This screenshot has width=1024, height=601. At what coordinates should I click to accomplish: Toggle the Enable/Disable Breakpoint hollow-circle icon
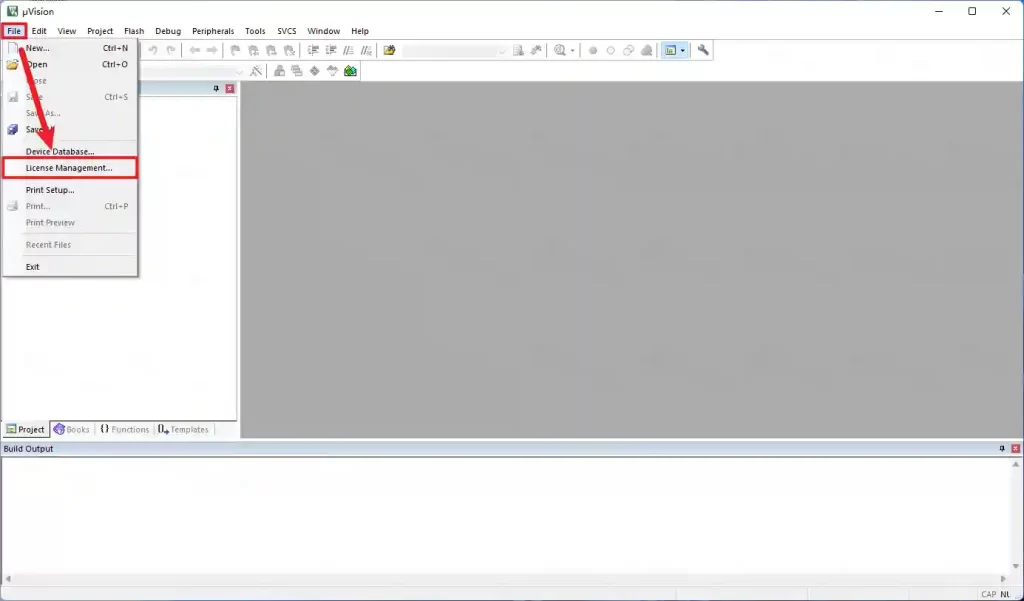(611, 50)
